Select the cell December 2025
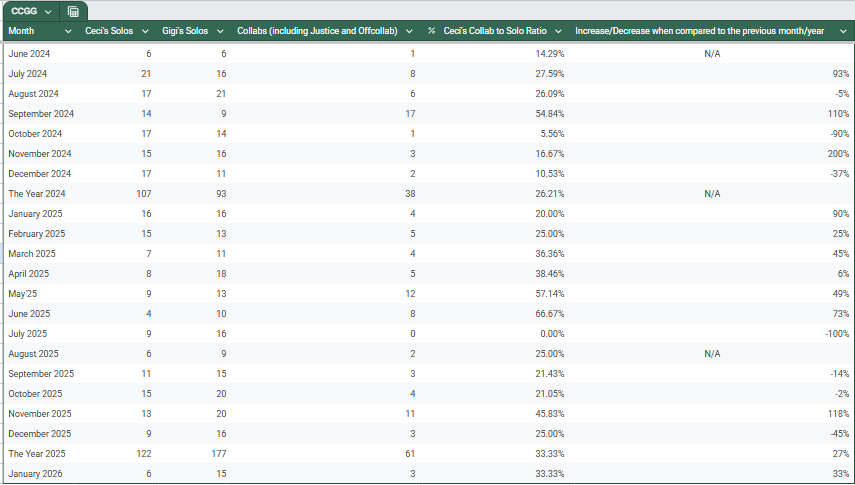 [40, 434]
